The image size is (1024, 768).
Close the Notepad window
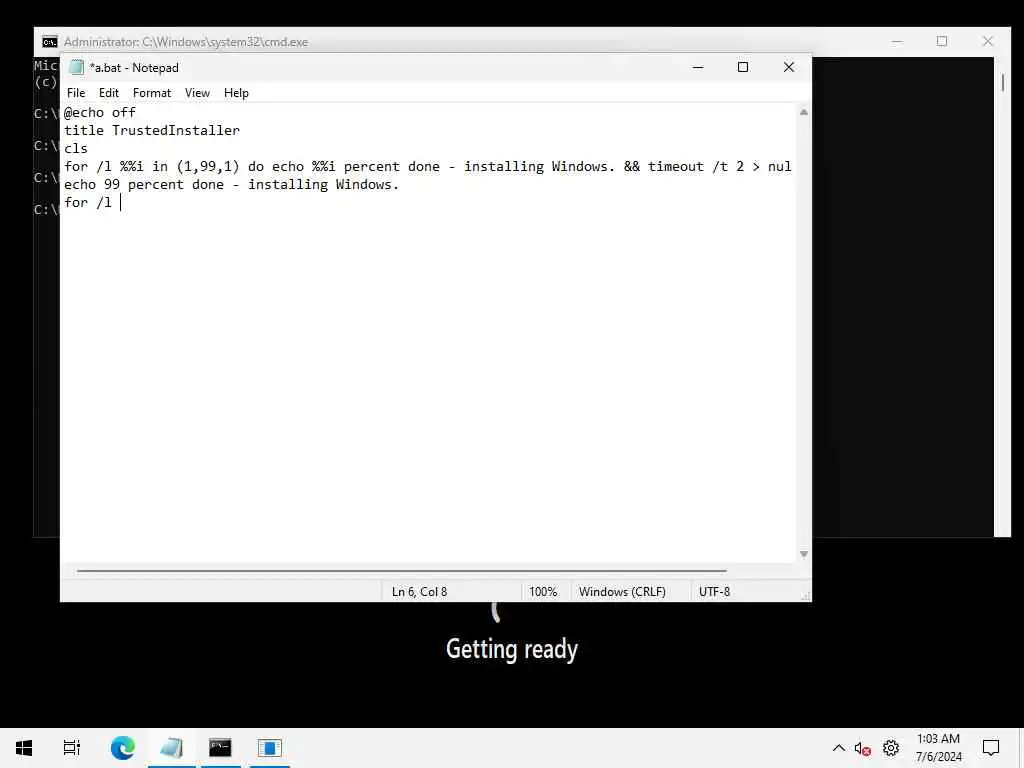(x=789, y=67)
